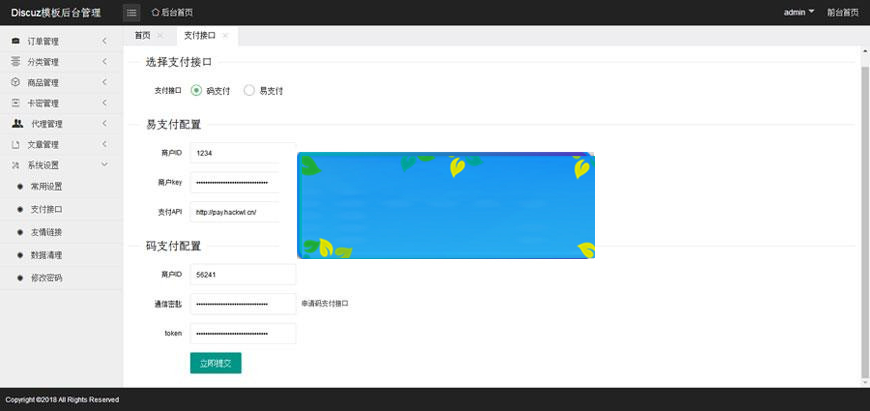This screenshot has width=870, height=411.
Task: Click the 代理管理 people icon in the sidebar
Action: pyautogui.click(x=17, y=124)
